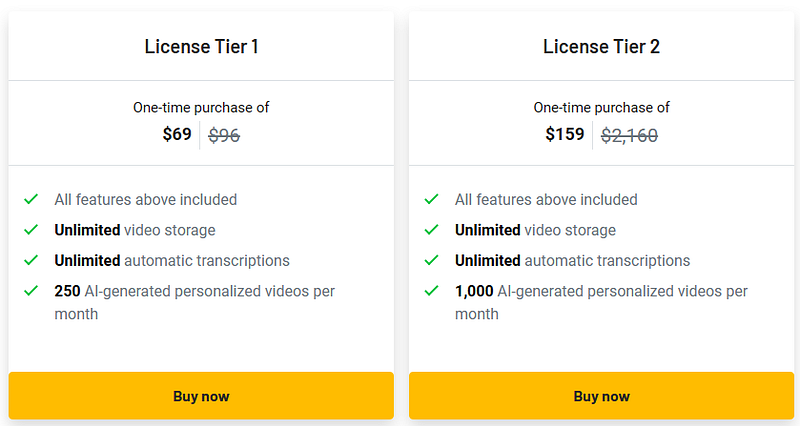The image size is (800, 426).
Task: Click the $159 price in Tier 2
Action: [565, 134]
